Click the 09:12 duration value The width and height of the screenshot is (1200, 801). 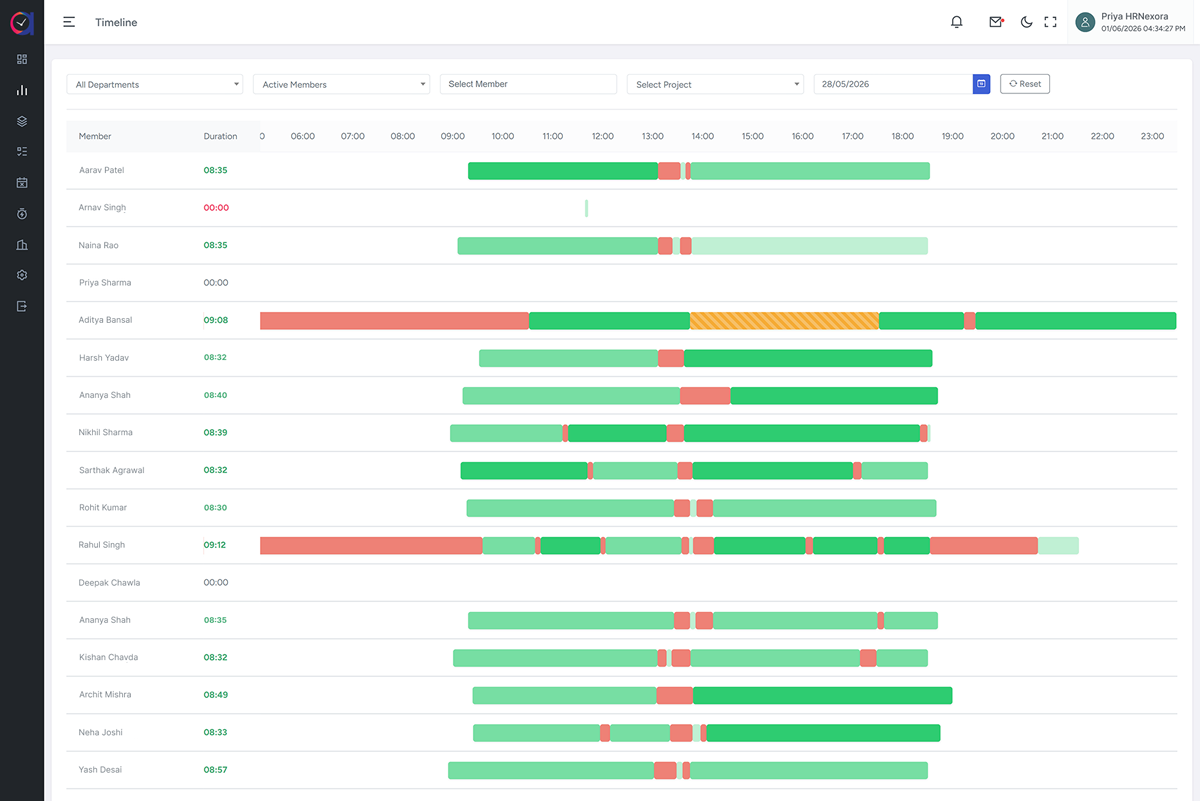click(216, 545)
